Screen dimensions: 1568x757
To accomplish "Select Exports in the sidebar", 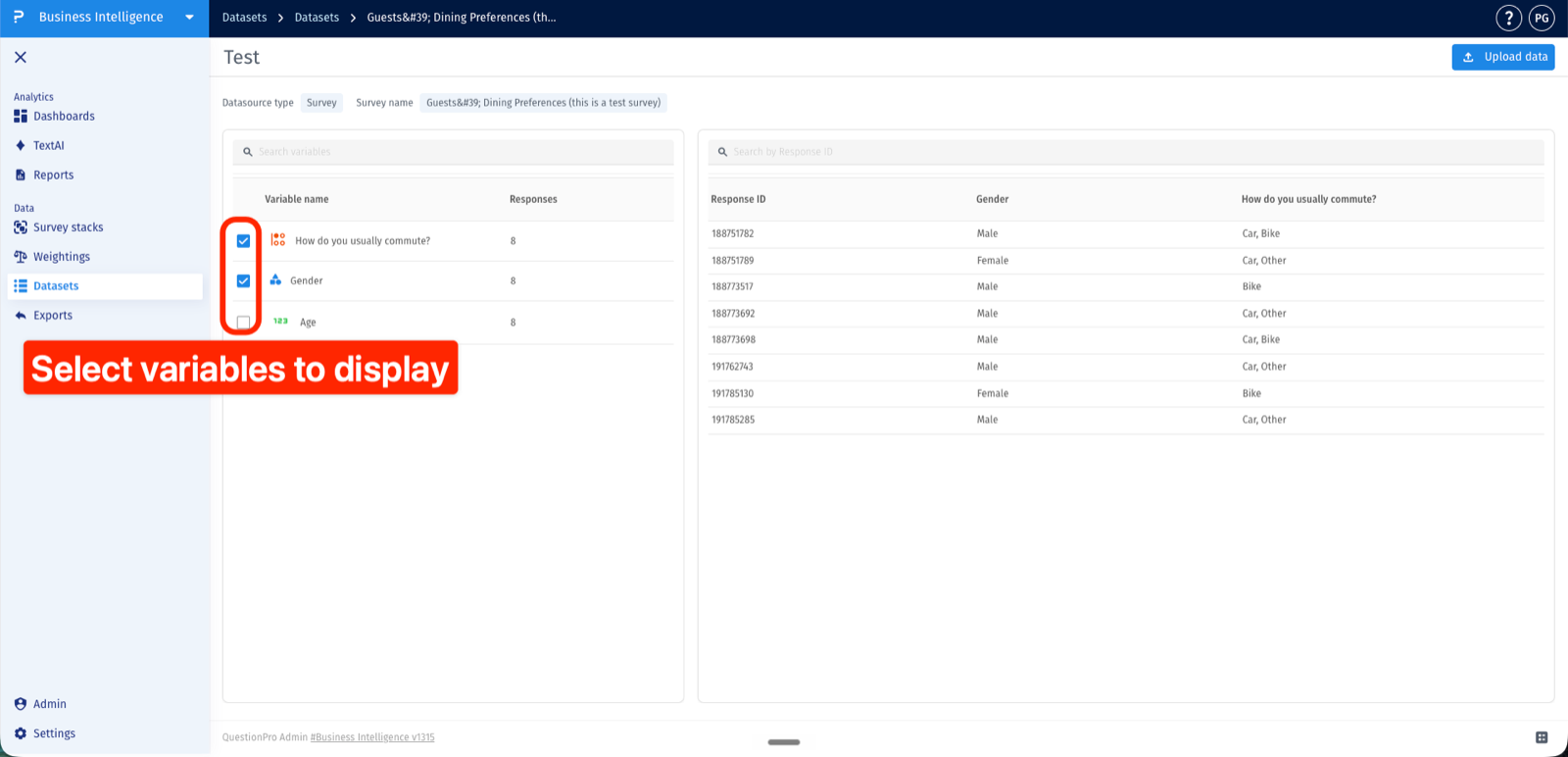I will coord(53,315).
